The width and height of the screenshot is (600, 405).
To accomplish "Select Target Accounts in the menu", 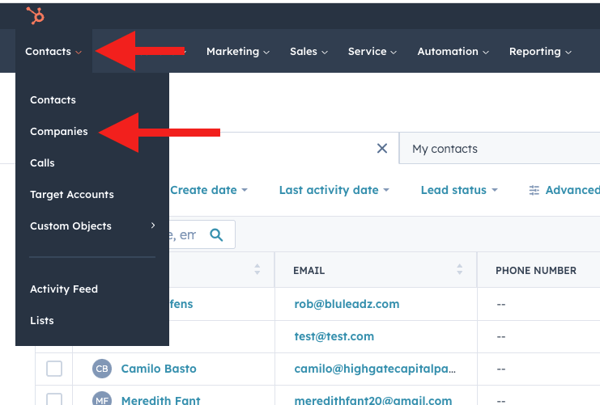I will tap(72, 194).
